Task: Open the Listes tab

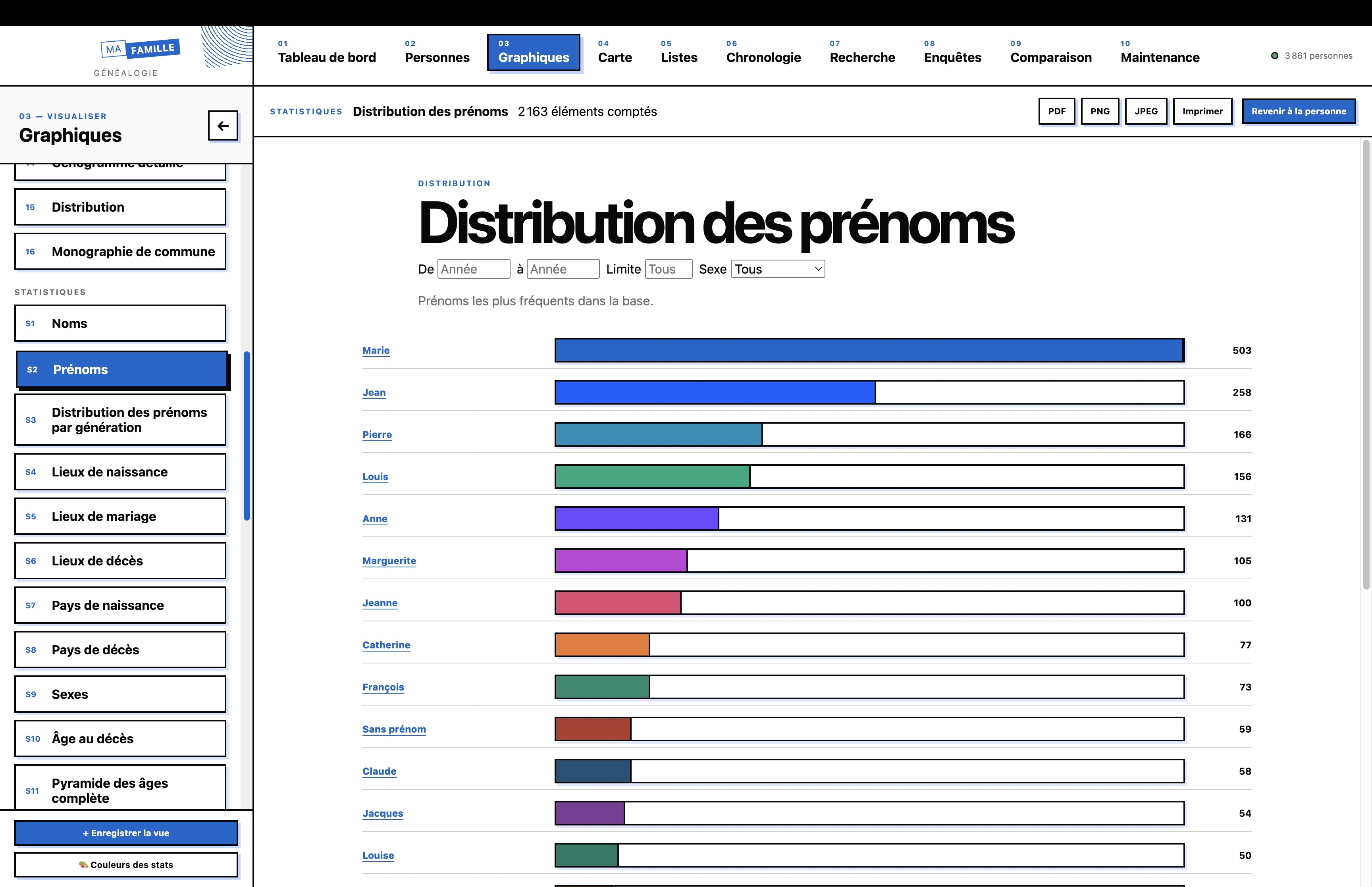Action: coord(679,52)
